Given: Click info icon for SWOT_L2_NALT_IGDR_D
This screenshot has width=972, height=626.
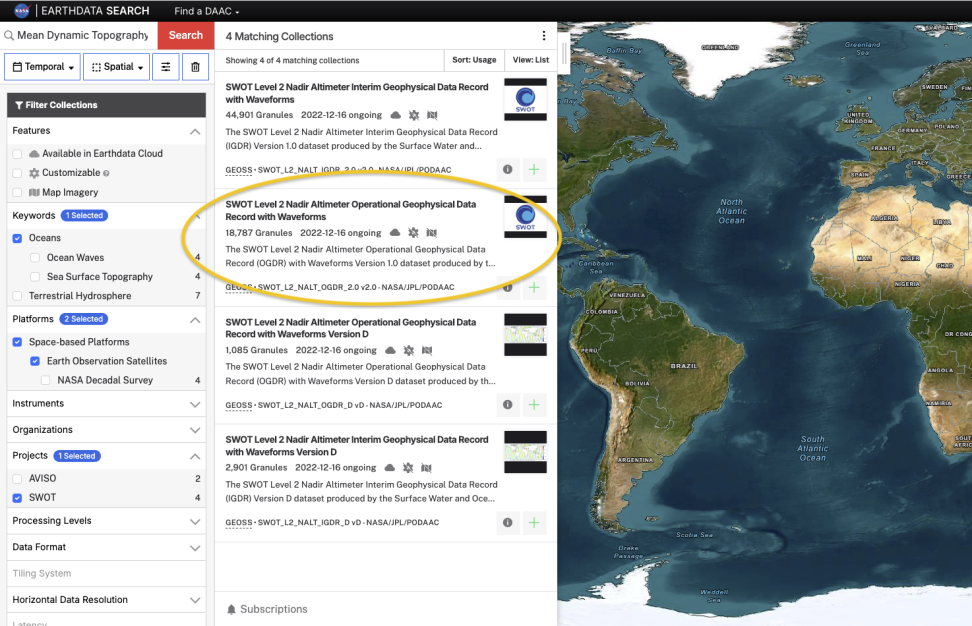Looking at the screenshot, I should (508, 522).
